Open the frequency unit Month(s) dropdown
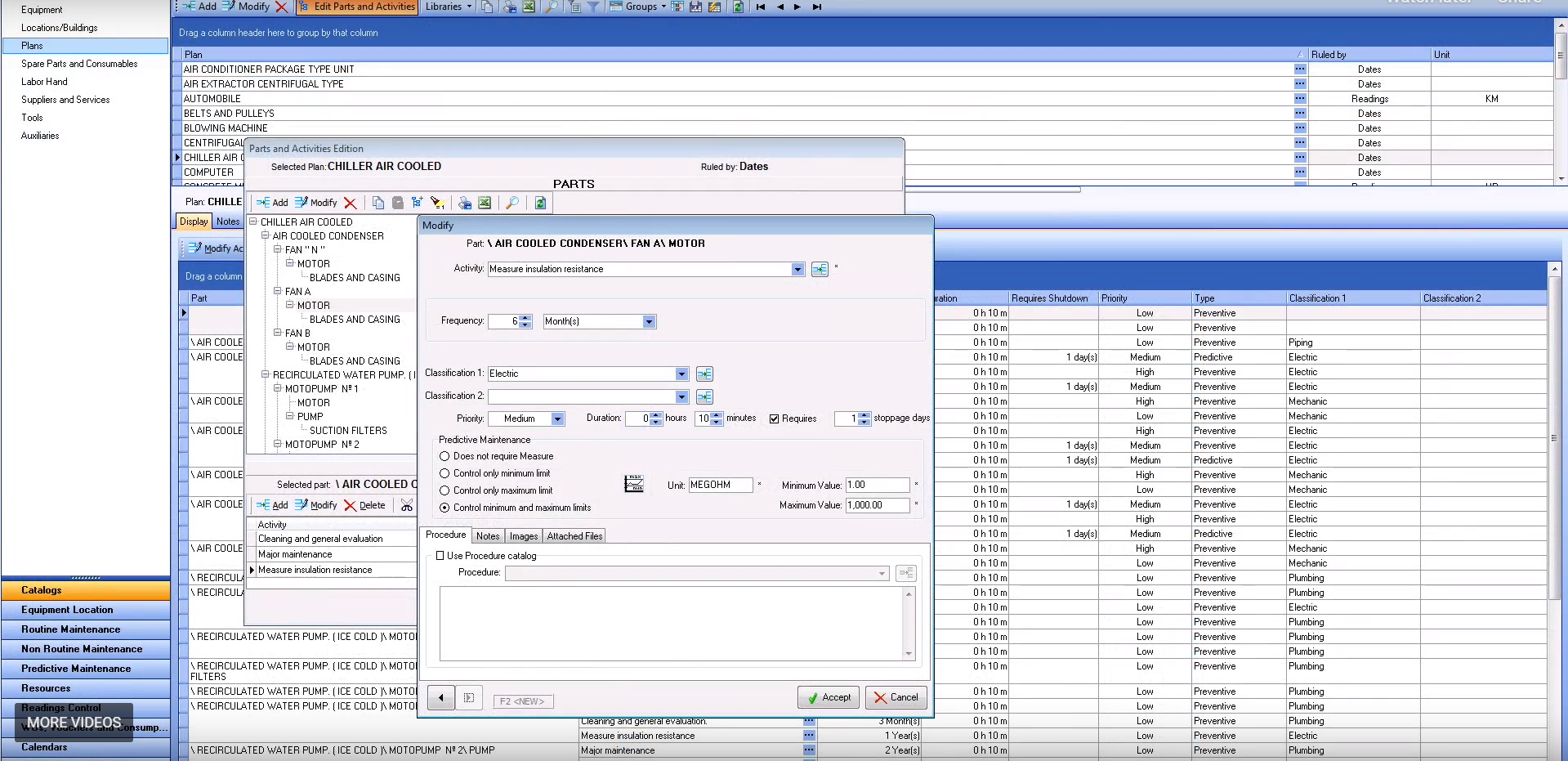This screenshot has width=1568, height=761. pyautogui.click(x=649, y=321)
